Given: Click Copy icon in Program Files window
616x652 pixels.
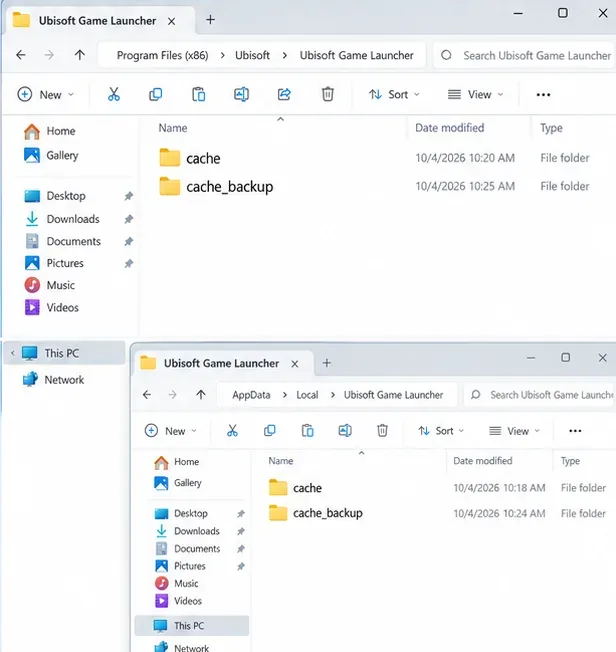Looking at the screenshot, I should (156, 94).
